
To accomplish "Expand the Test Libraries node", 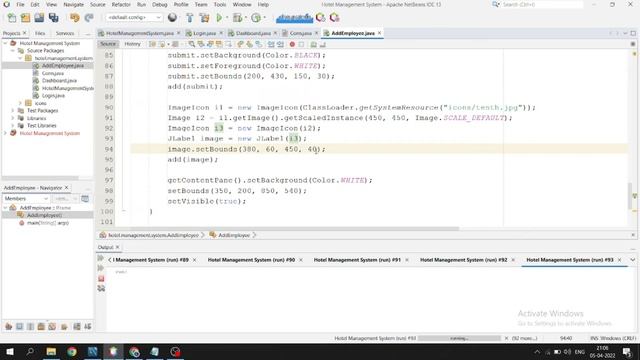I will pos(13,126).
